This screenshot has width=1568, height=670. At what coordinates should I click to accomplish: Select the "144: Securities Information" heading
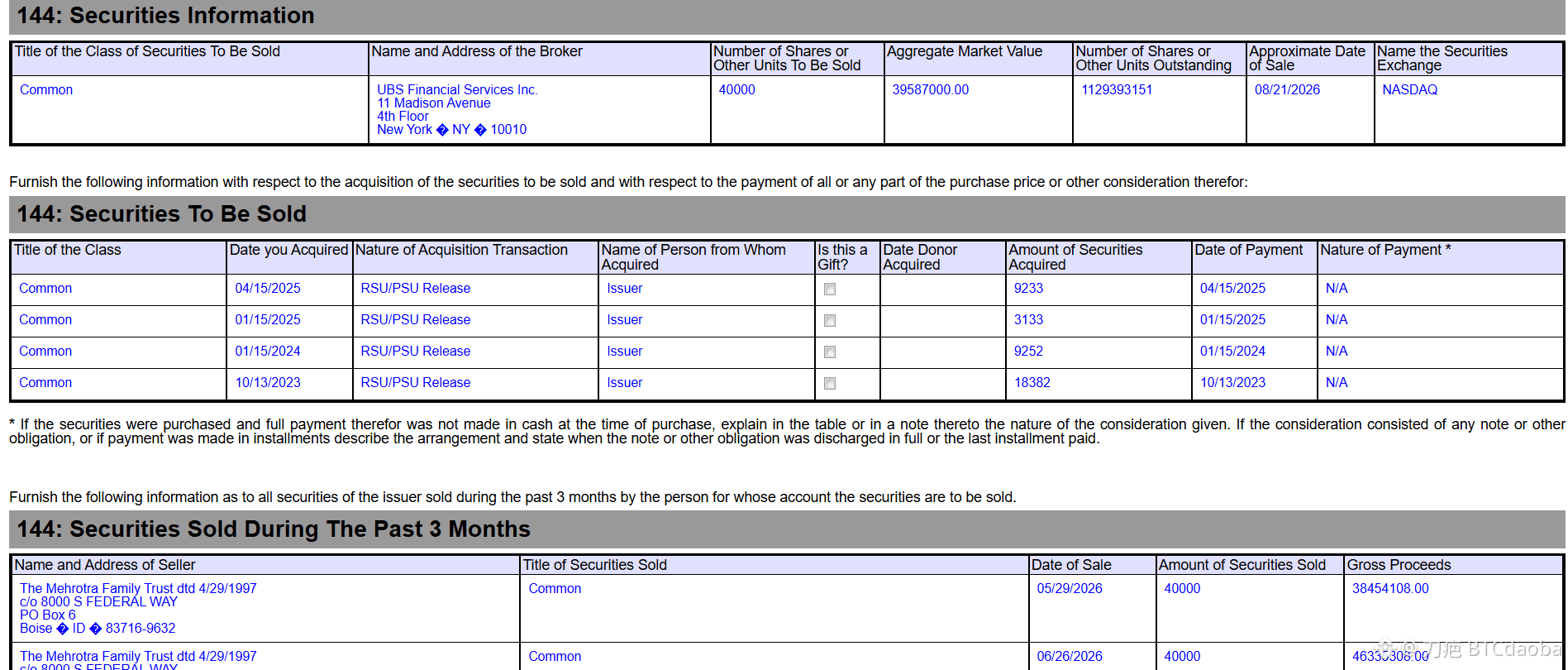click(x=165, y=16)
